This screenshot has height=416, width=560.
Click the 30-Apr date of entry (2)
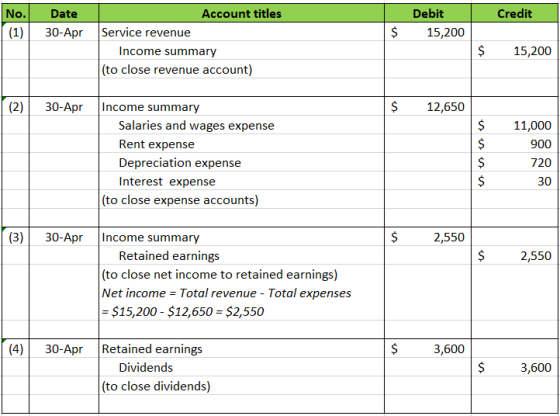(x=64, y=106)
